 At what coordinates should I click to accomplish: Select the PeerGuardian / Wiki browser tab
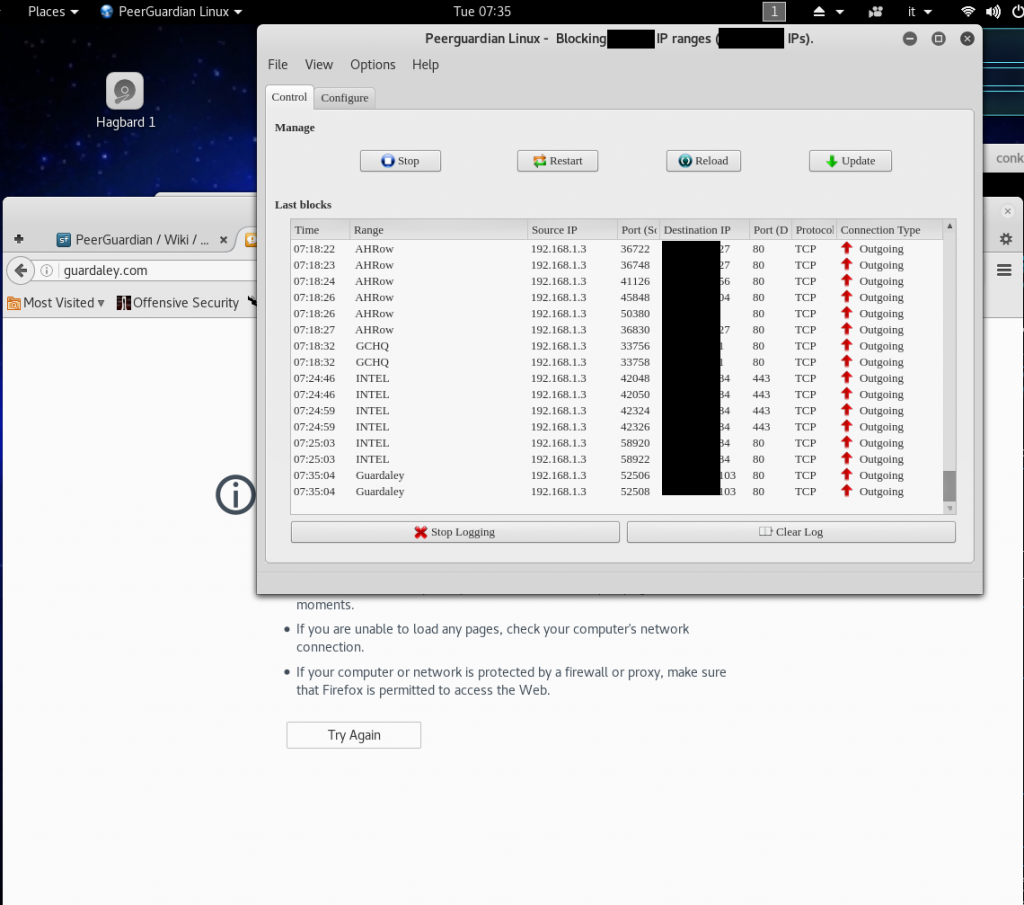(142, 240)
